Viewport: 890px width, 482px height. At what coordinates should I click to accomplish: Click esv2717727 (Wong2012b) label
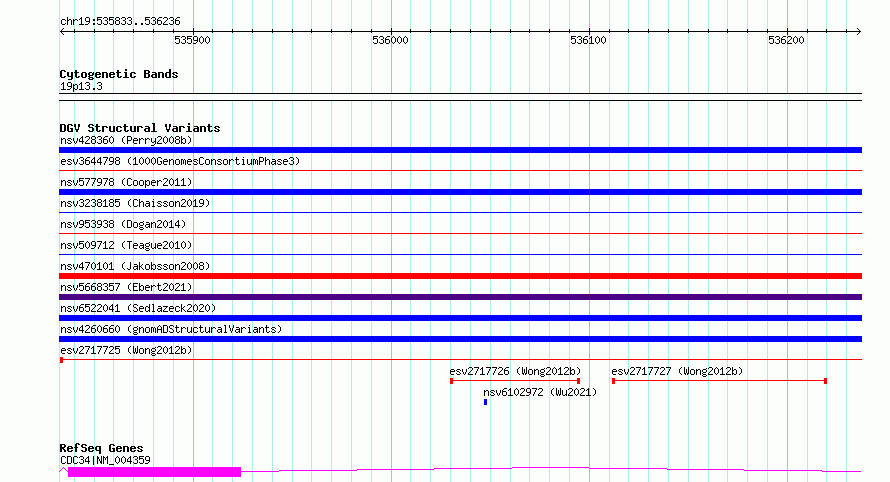(x=677, y=371)
